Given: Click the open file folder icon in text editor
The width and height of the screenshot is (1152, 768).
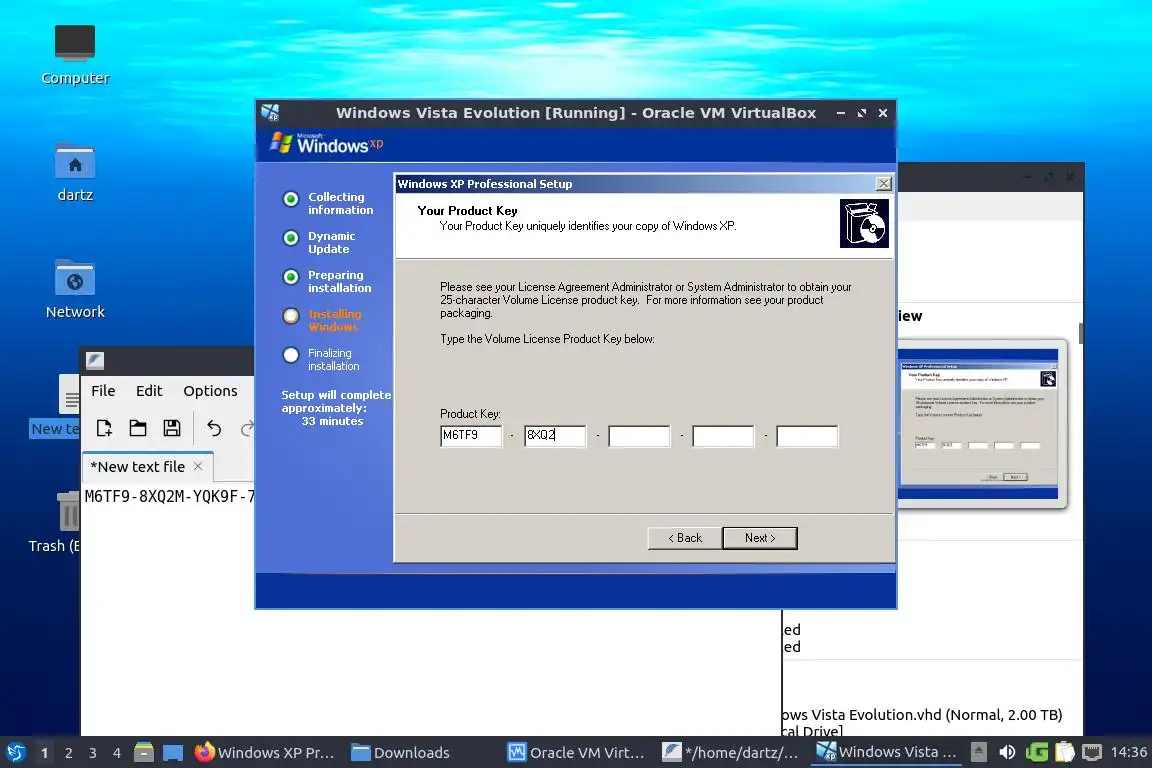Looking at the screenshot, I should click(138, 428).
